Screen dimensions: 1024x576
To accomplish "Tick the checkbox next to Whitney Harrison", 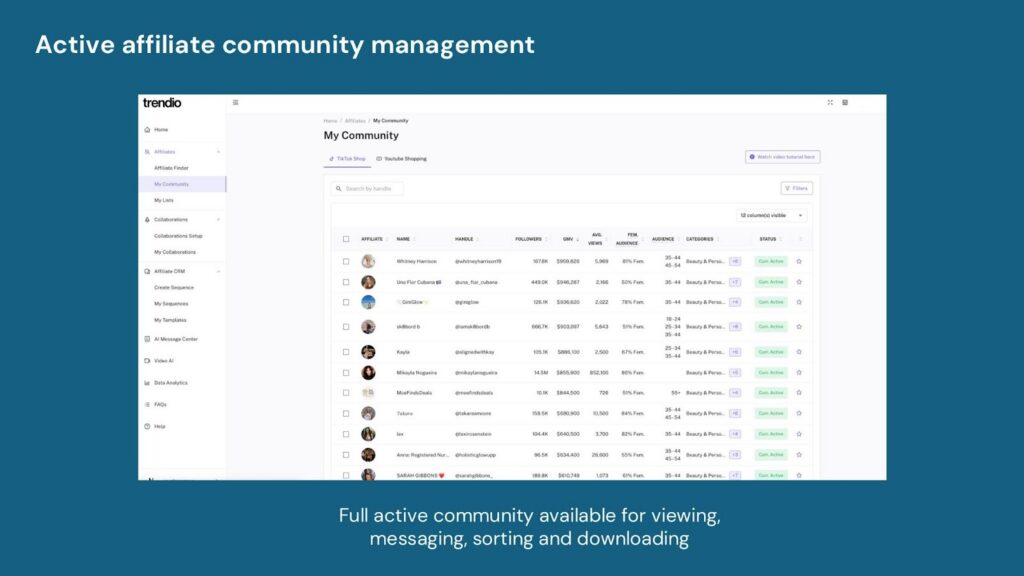I will (x=344, y=260).
